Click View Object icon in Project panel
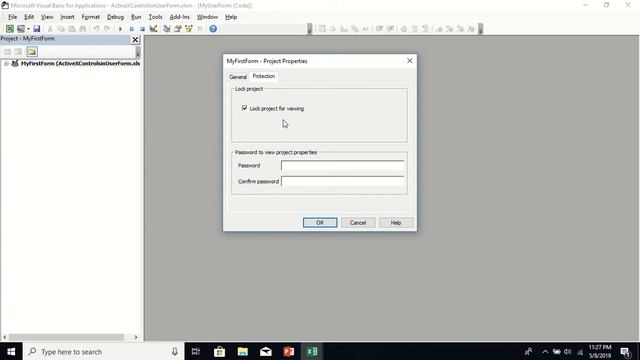Image resolution: width=640 pixels, height=360 pixels. [18, 52]
